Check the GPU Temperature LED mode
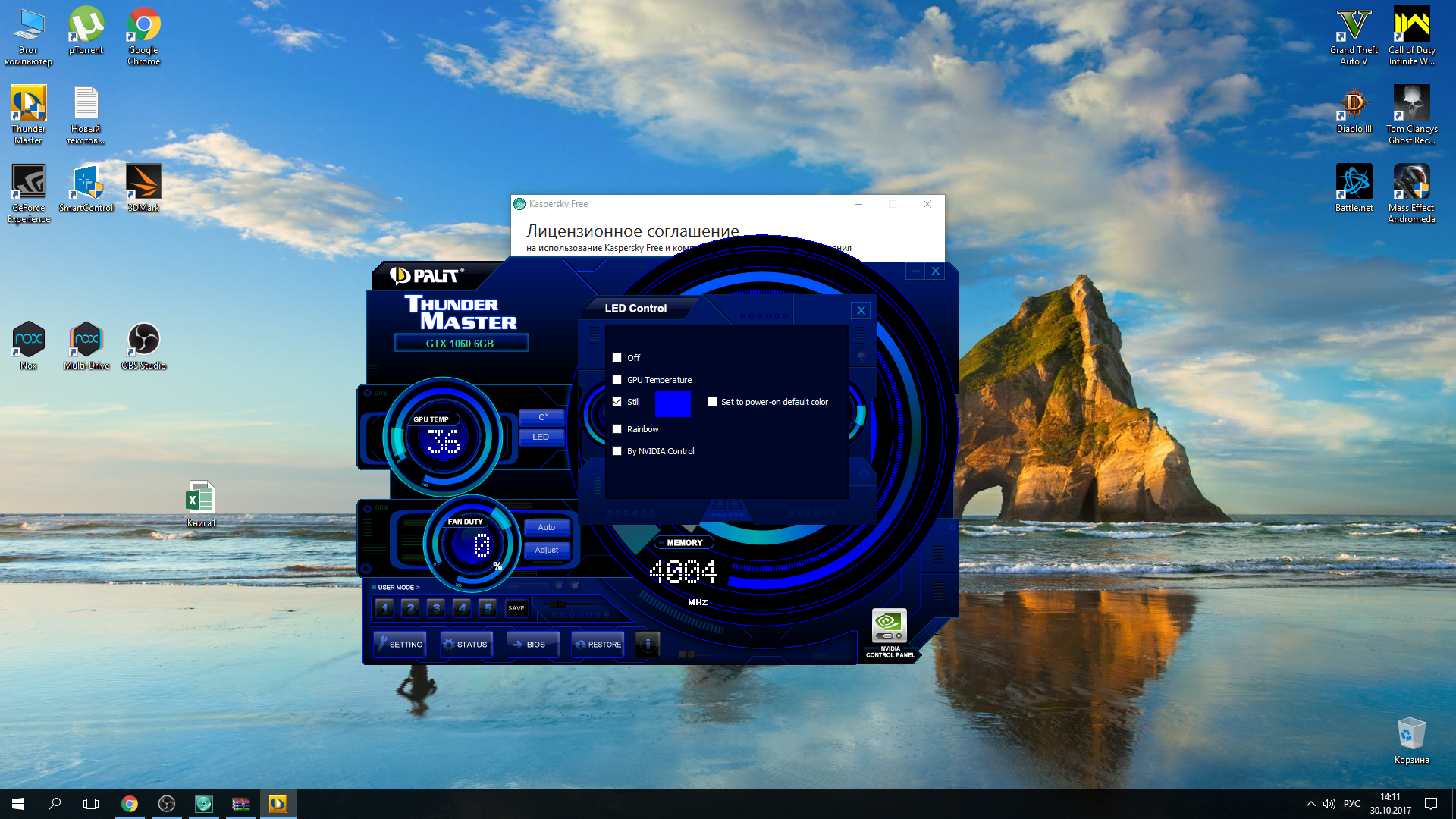 pyautogui.click(x=617, y=380)
